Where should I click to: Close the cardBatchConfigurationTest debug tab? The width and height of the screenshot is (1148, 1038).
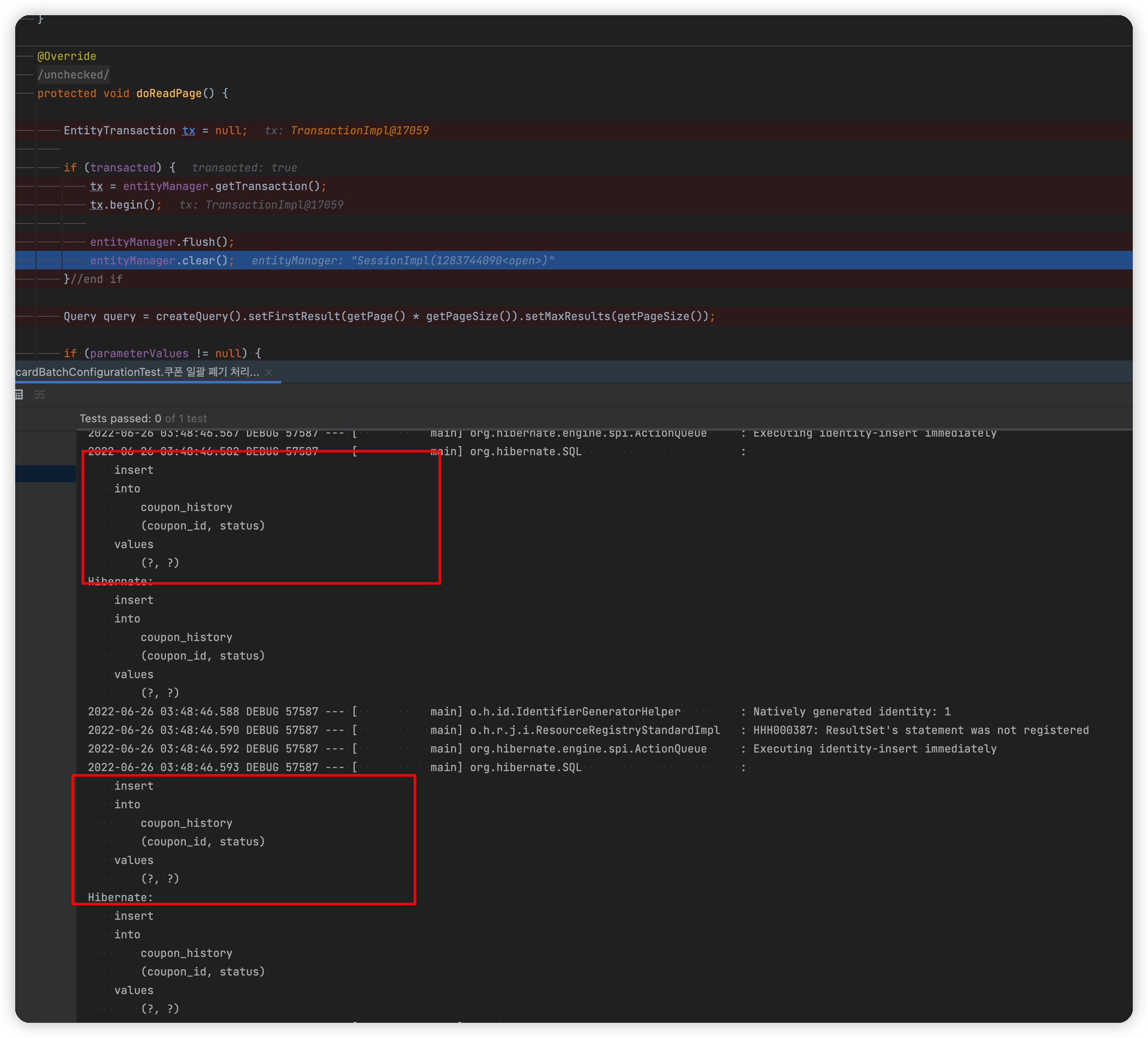pos(269,372)
